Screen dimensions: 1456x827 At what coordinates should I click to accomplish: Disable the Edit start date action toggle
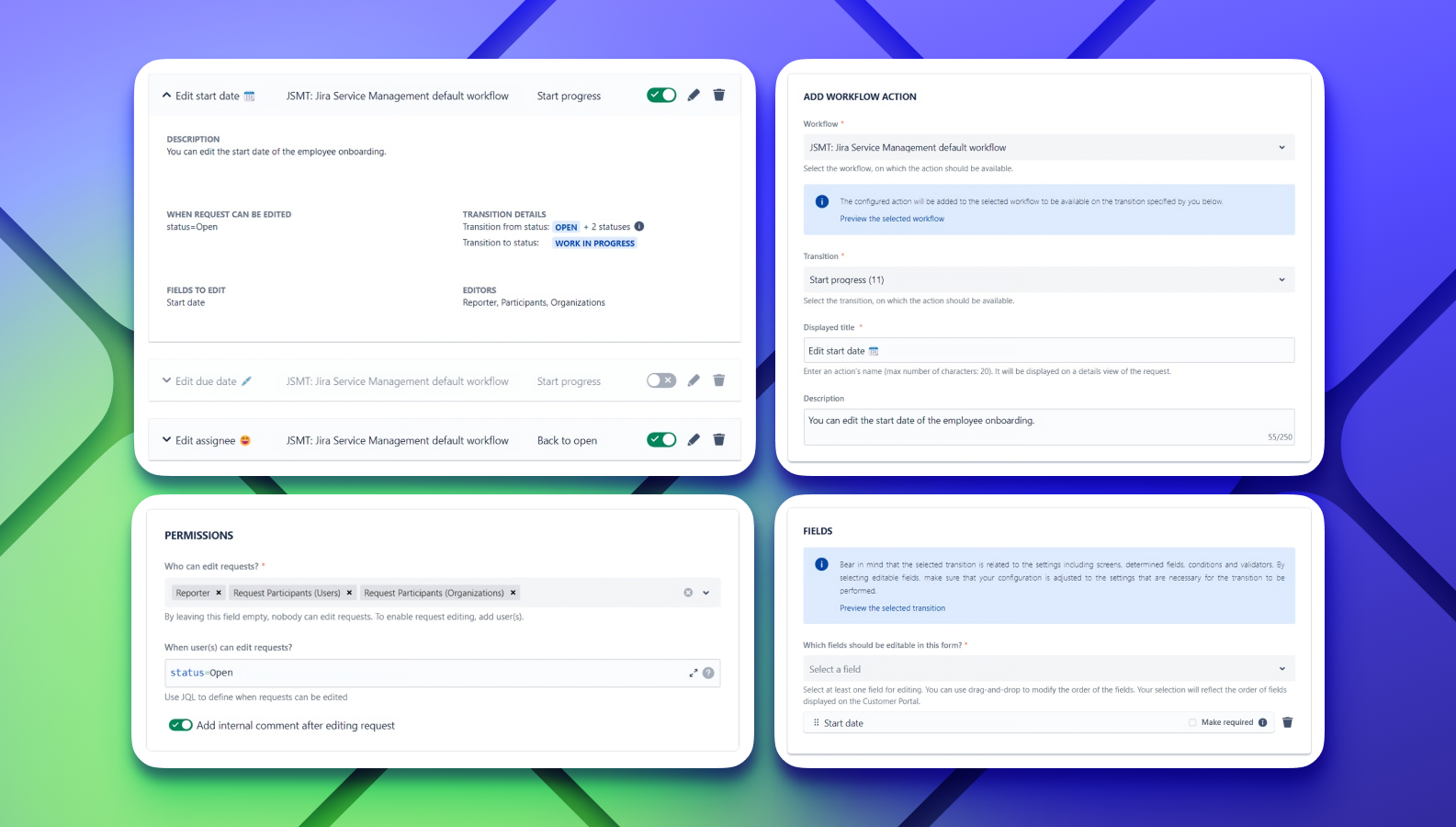661,95
